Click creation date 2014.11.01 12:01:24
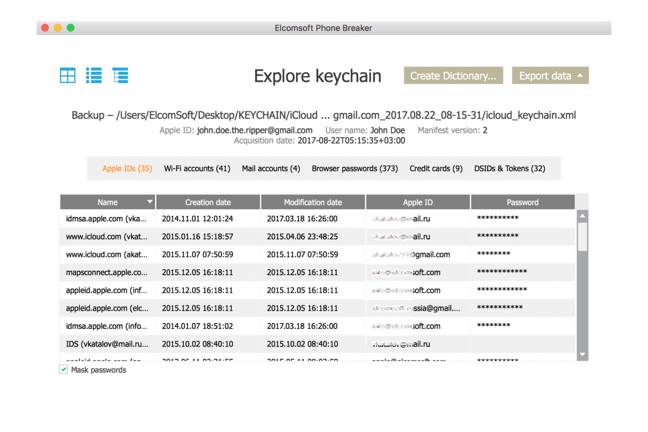Viewport: 648px width, 432px height. coord(198,219)
